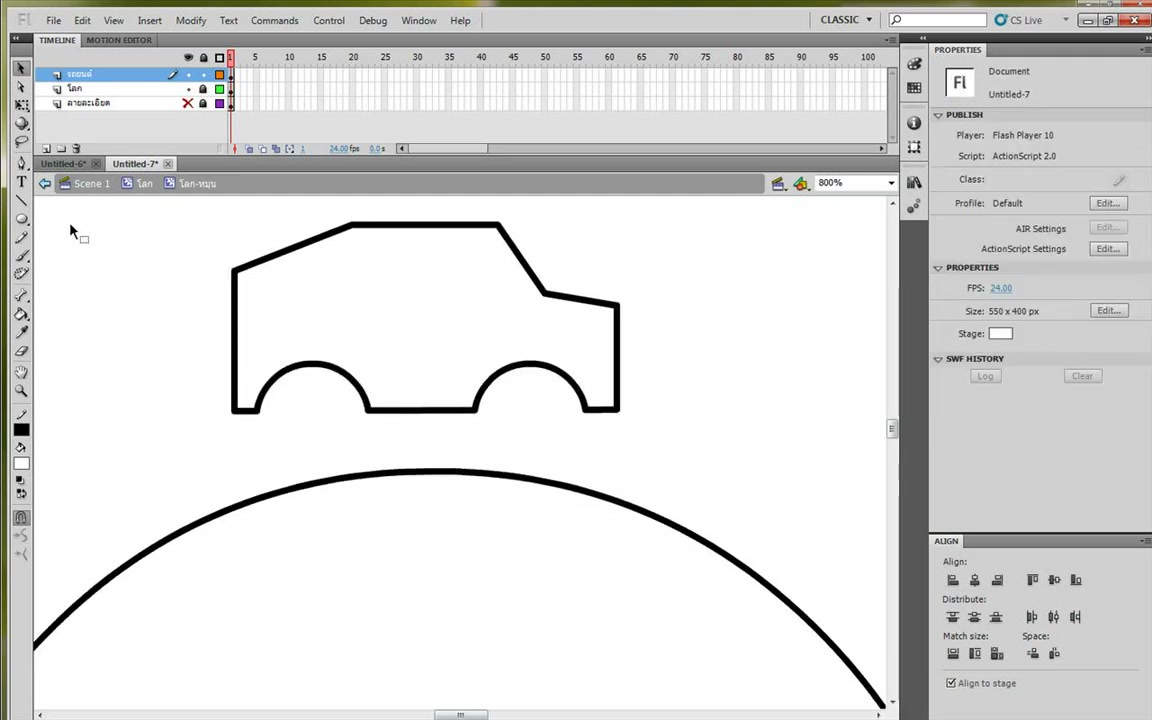Screen dimensions: 1152x720
Task: Click Edit button for ActionScript Settings
Action: 1108,248
